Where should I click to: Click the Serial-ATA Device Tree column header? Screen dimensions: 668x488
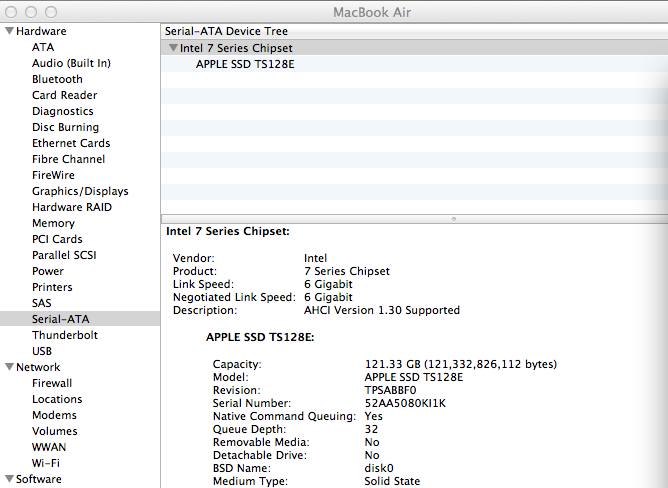(x=415, y=31)
